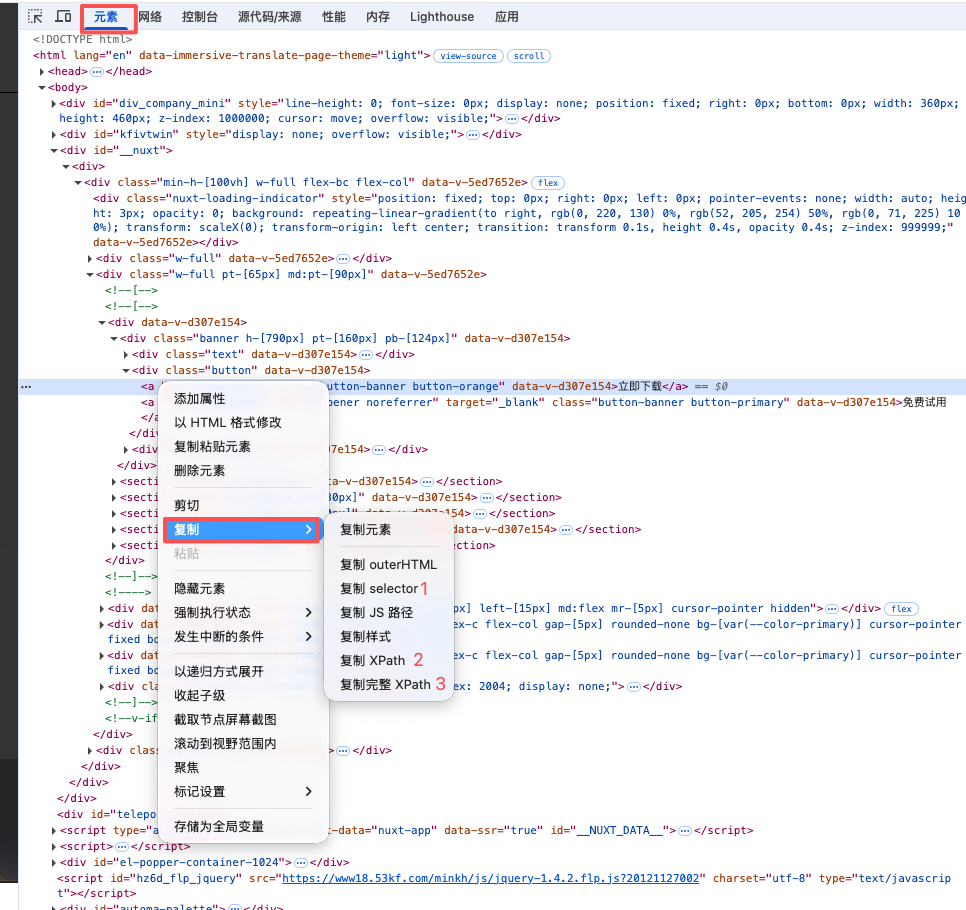
Task: Expand the kfivtwin div node
Action: click(x=54, y=134)
